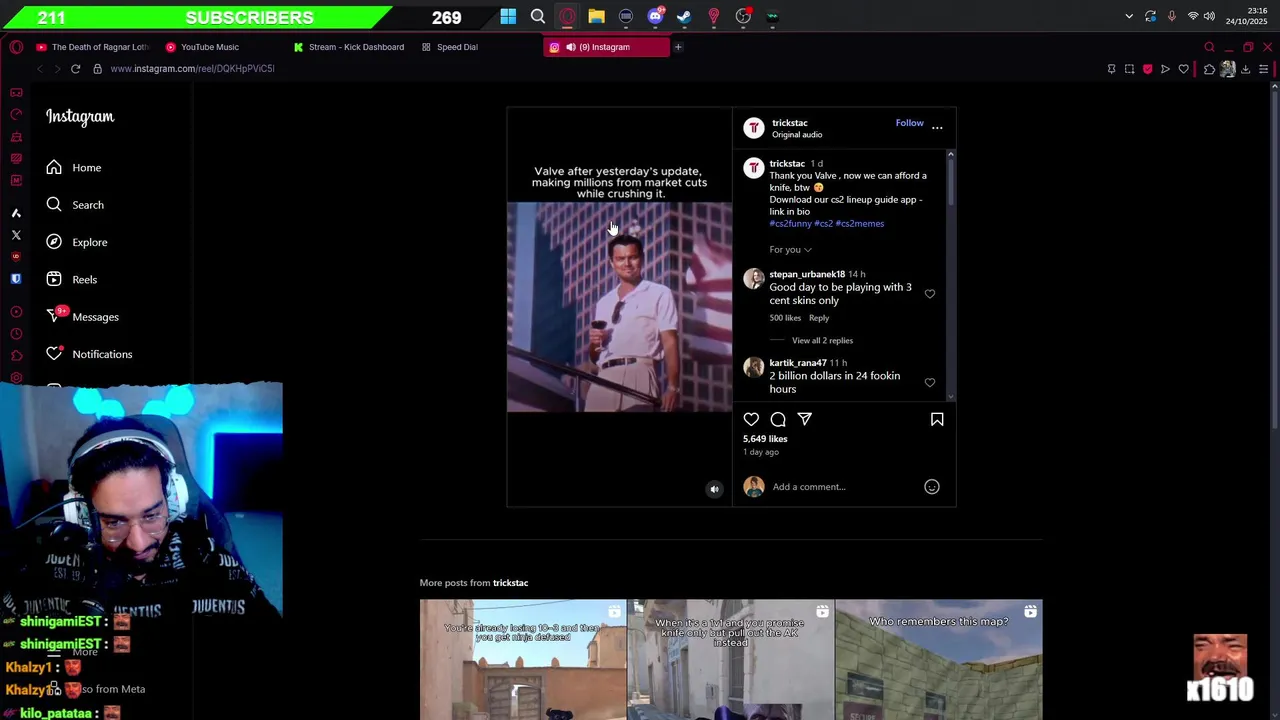Image resolution: width=1280 pixels, height=720 pixels.
Task: Open the Reels section in the sidebar
Action: point(71,280)
